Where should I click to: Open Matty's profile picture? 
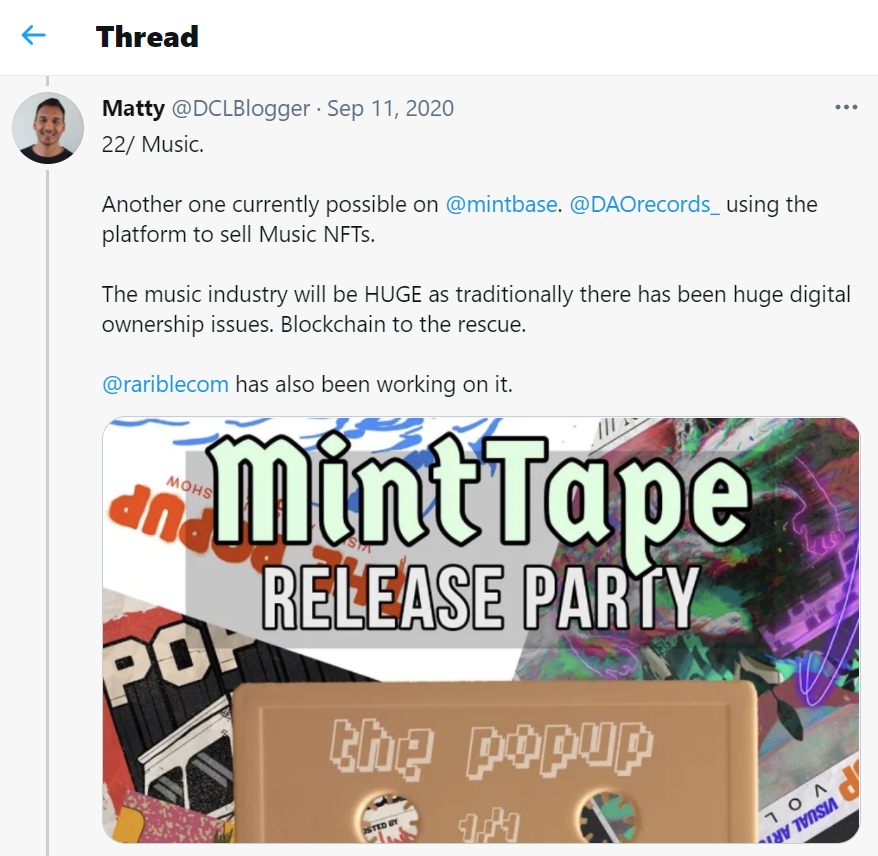click(x=48, y=128)
